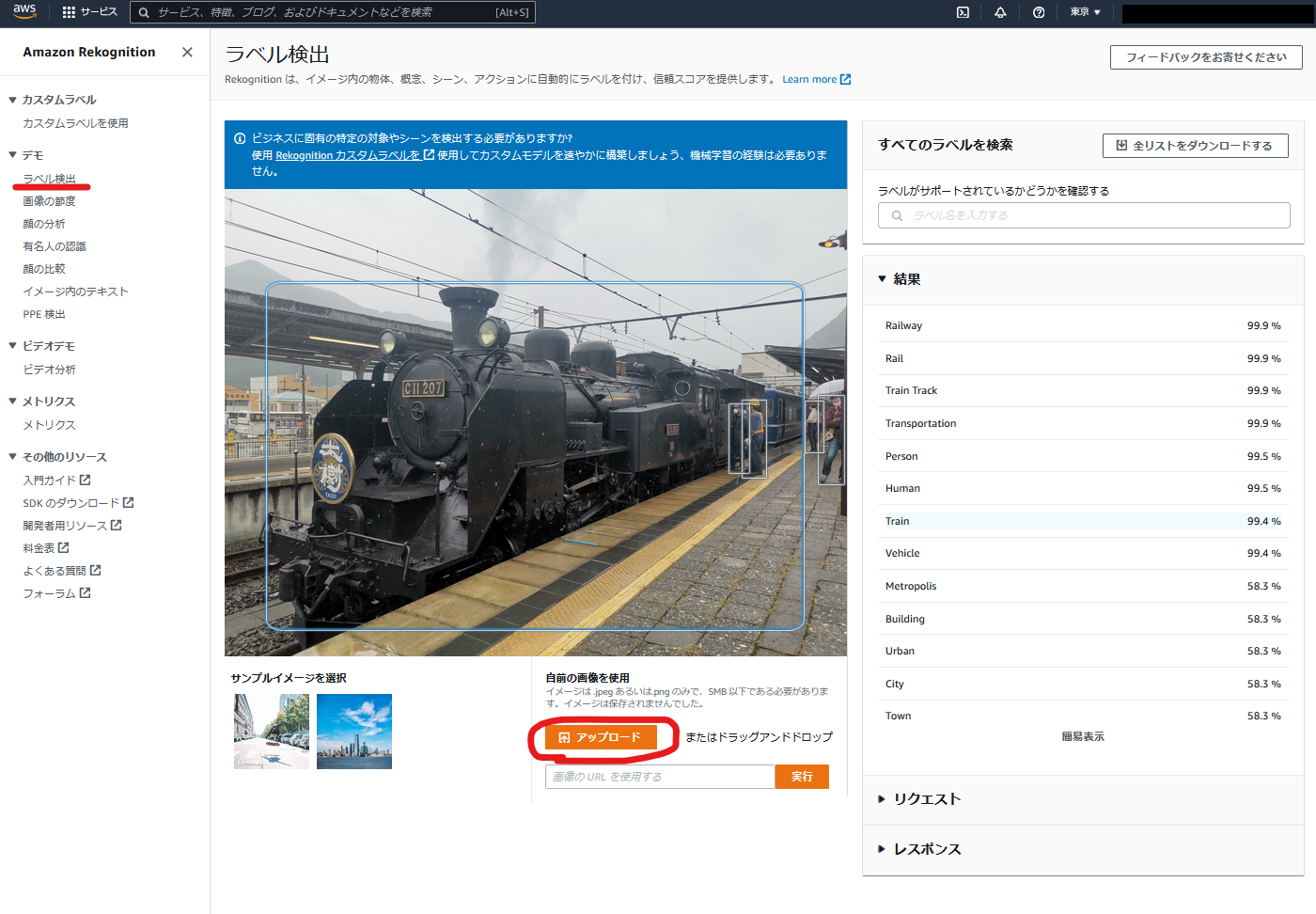Open the CloudShell terminal icon

coord(963,12)
